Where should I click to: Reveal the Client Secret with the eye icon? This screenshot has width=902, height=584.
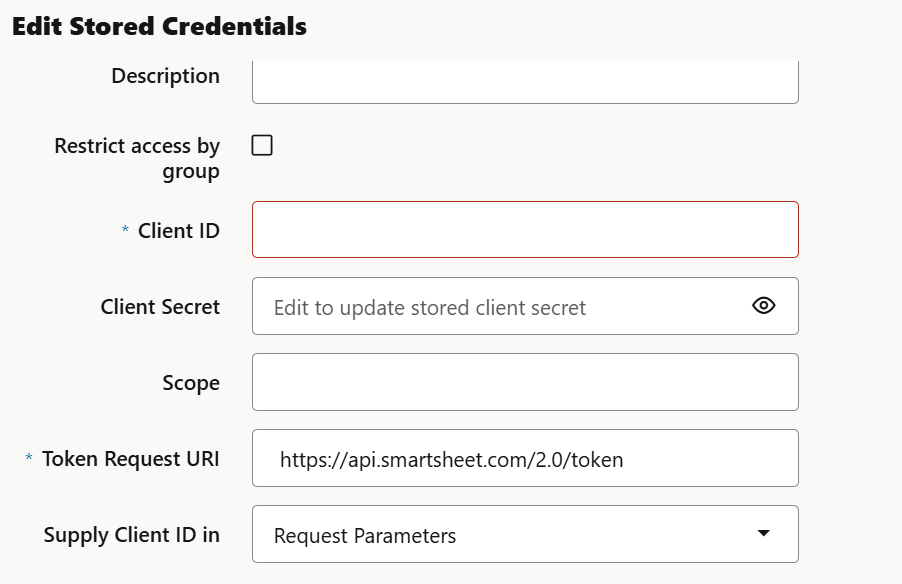click(x=764, y=306)
